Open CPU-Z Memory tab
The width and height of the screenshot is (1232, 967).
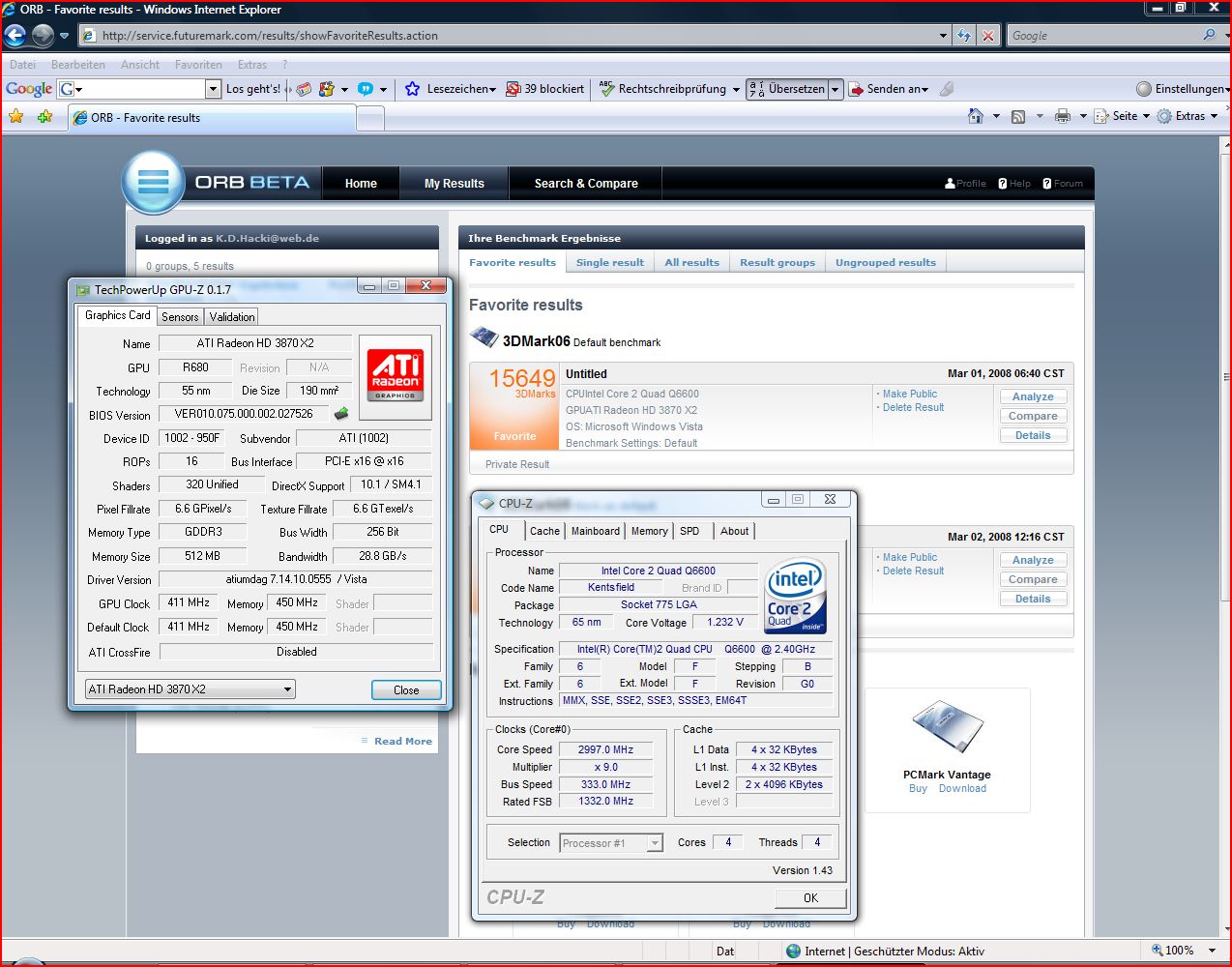(x=649, y=531)
